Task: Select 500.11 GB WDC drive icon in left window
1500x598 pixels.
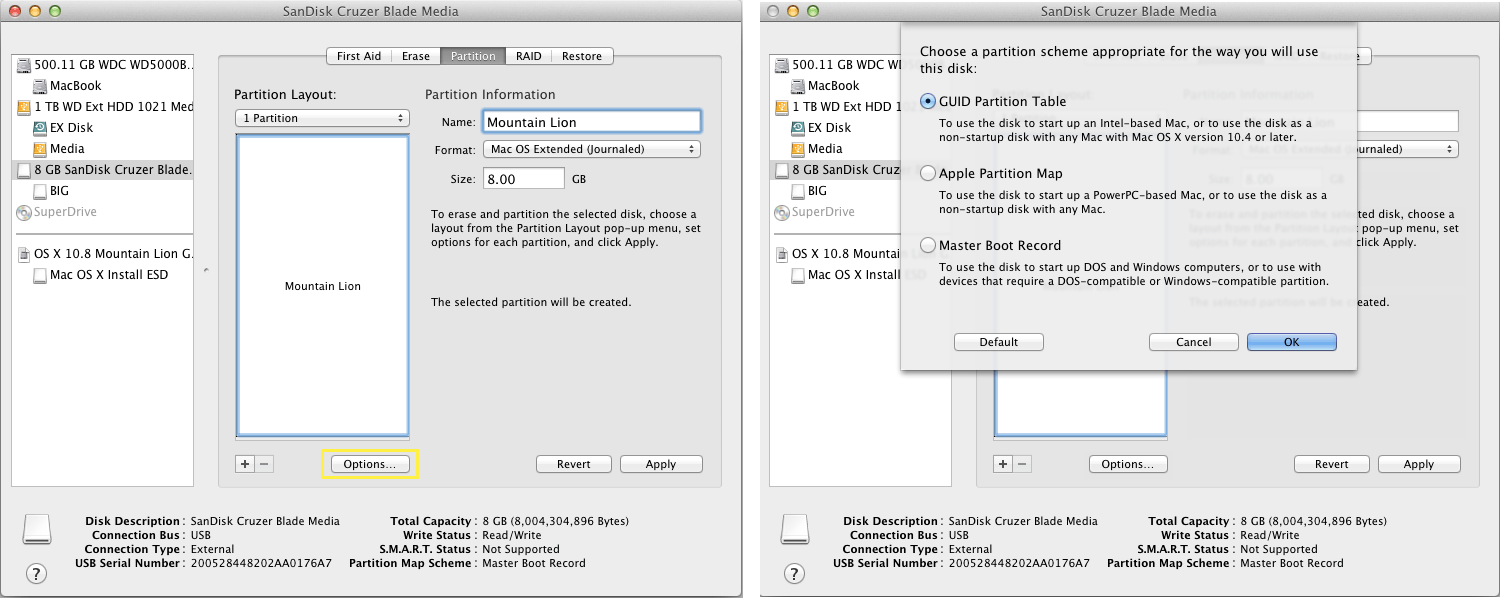Action: coord(24,65)
